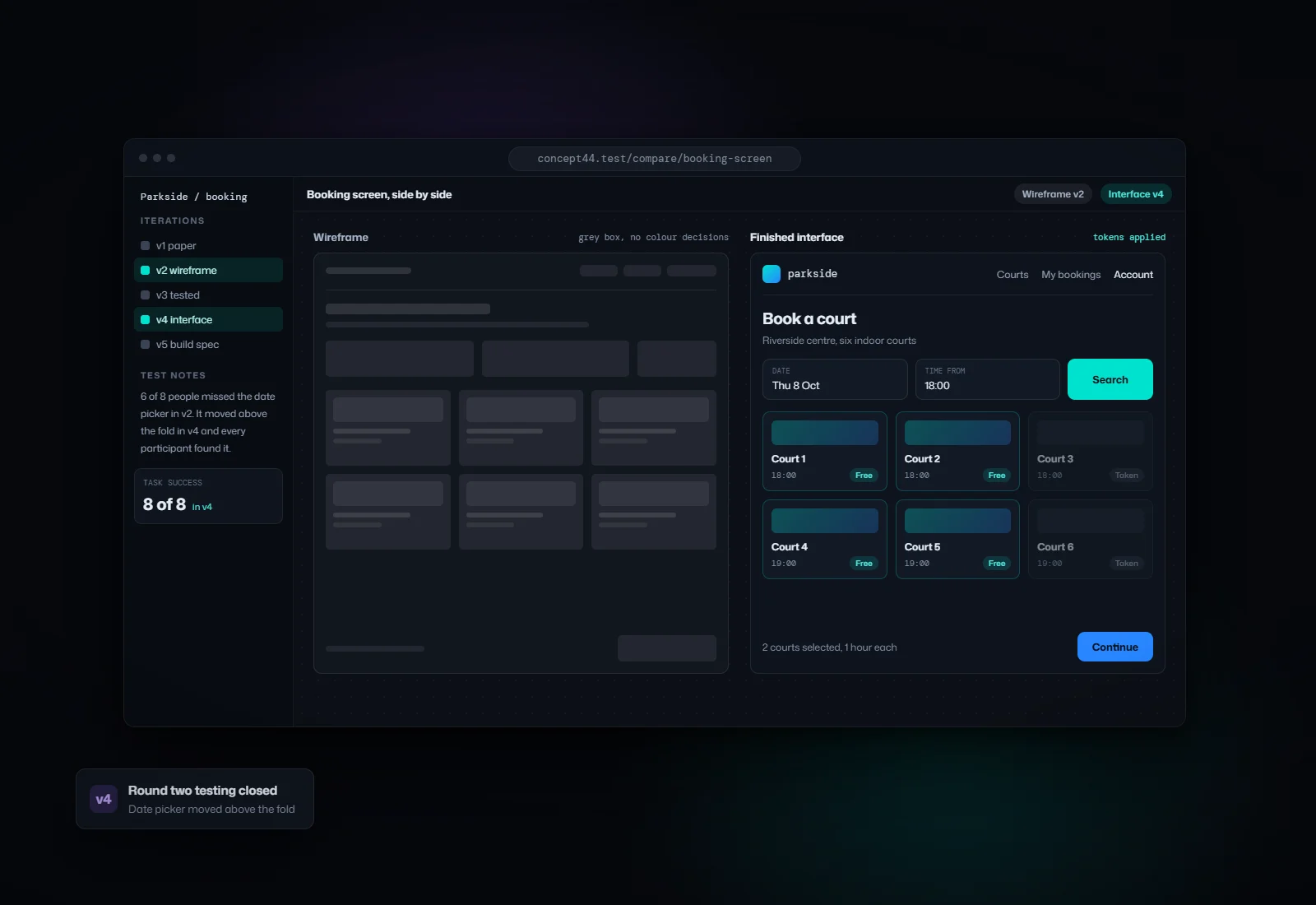Open My bookings nav item
The image size is (1316, 905).
point(1071,275)
